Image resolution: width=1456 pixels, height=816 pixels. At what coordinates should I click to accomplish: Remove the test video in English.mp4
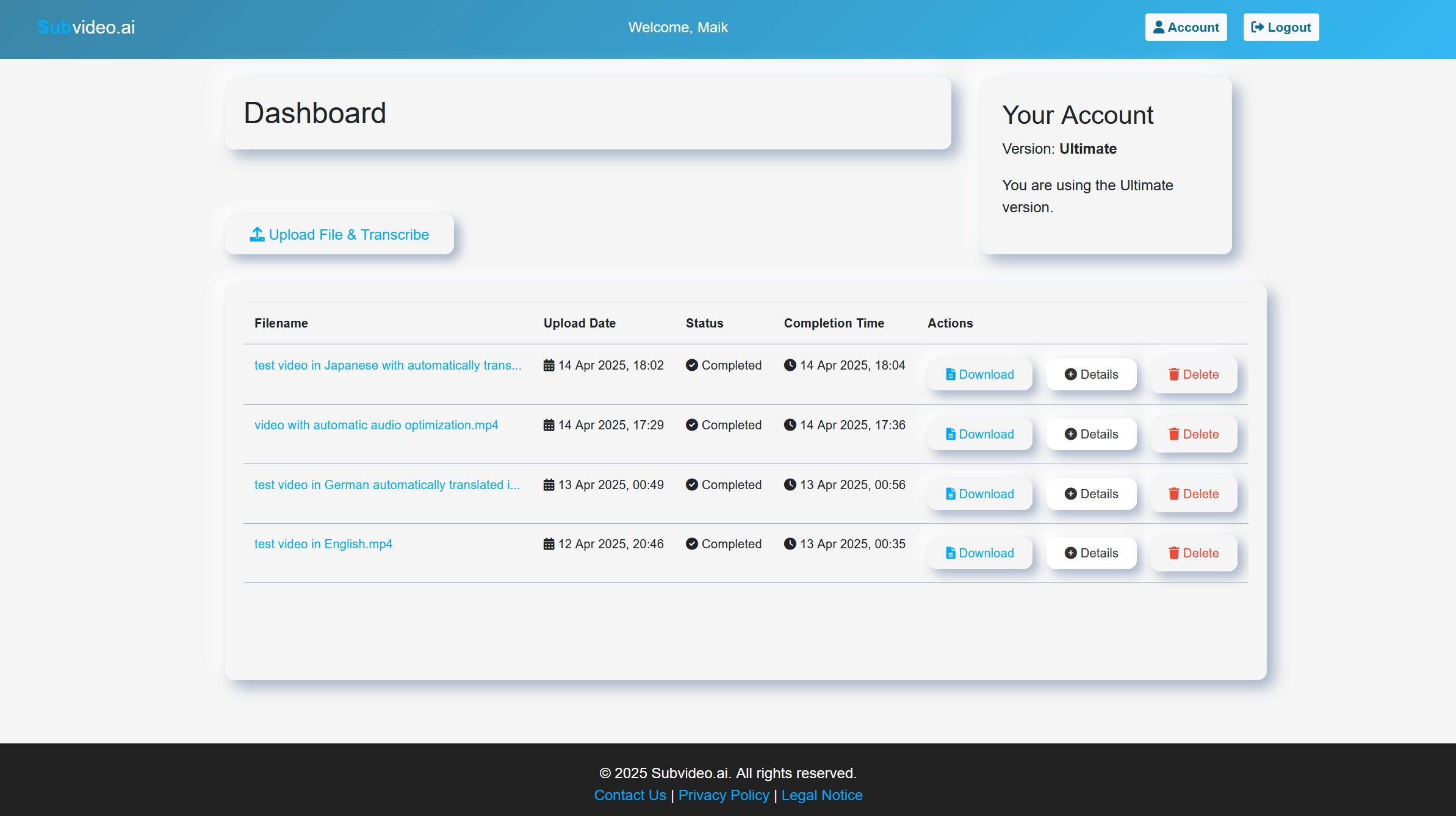point(1194,553)
